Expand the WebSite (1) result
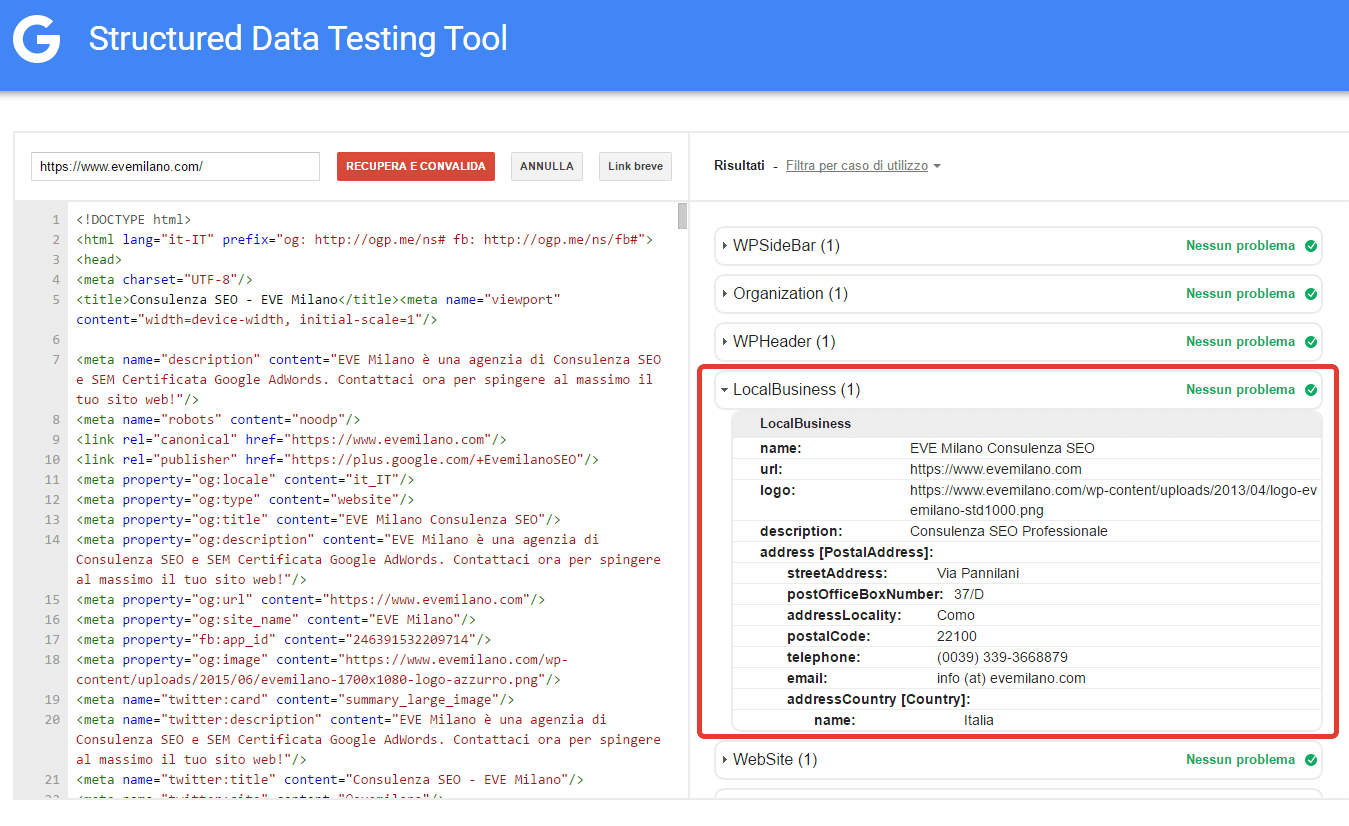The image size is (1349, 826). tap(1018, 760)
